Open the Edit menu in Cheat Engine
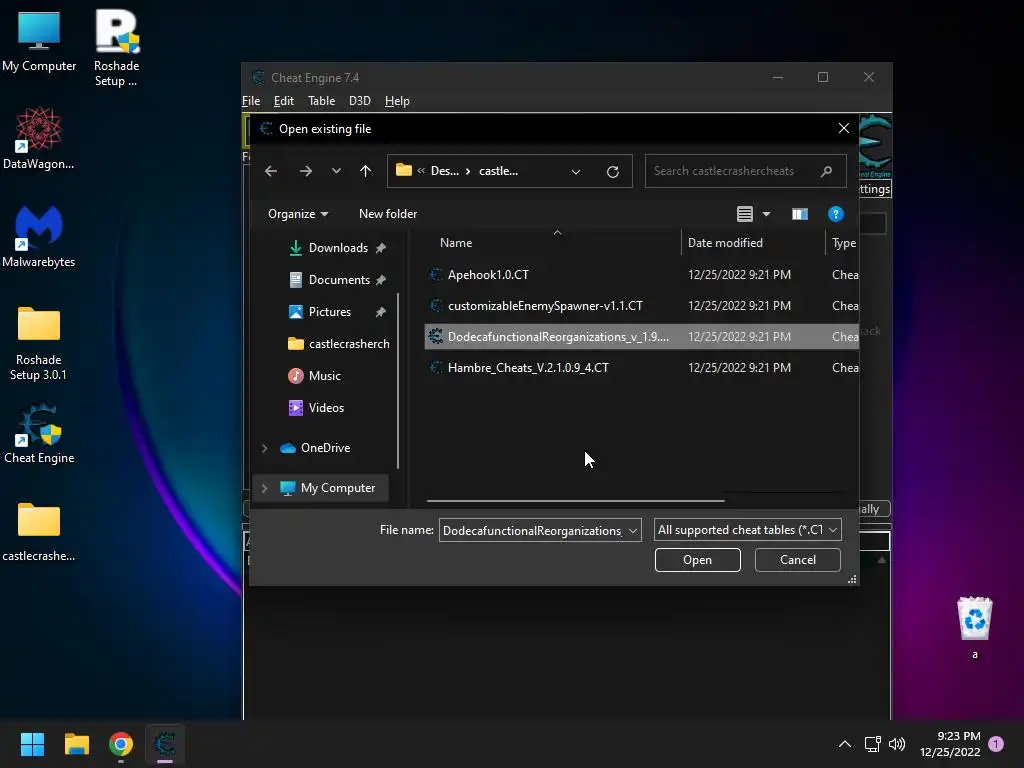 [283, 101]
